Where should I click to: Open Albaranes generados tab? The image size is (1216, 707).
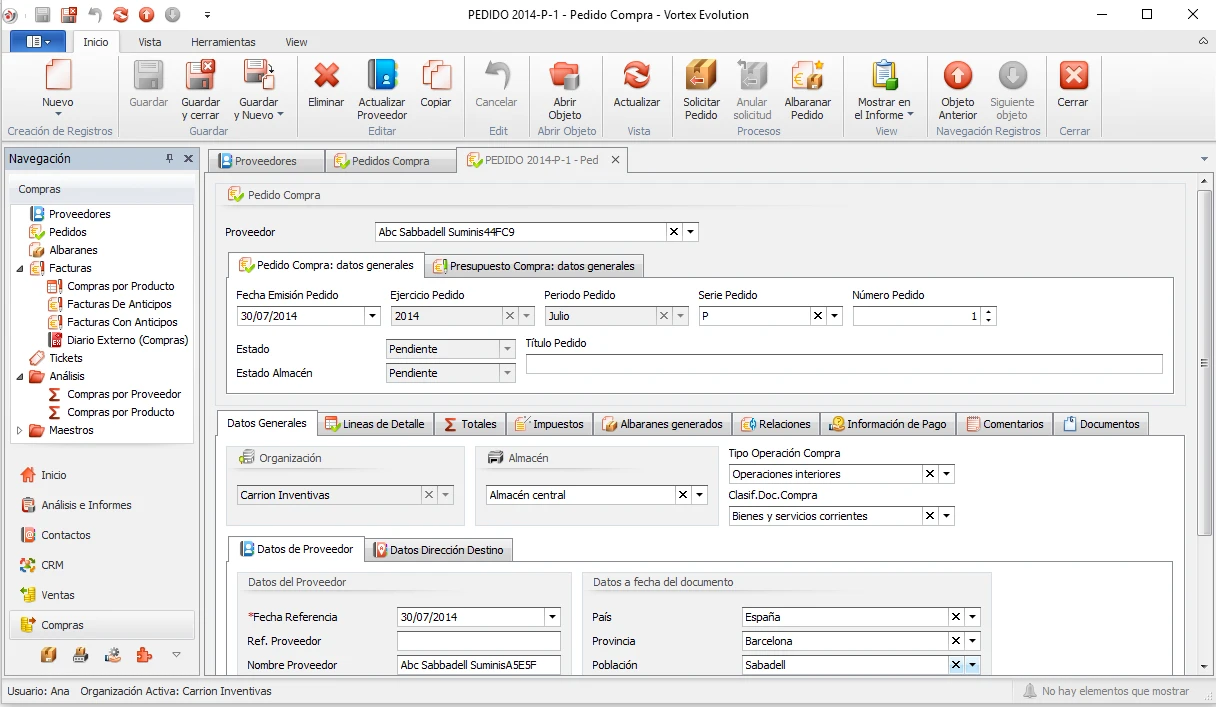click(662, 424)
